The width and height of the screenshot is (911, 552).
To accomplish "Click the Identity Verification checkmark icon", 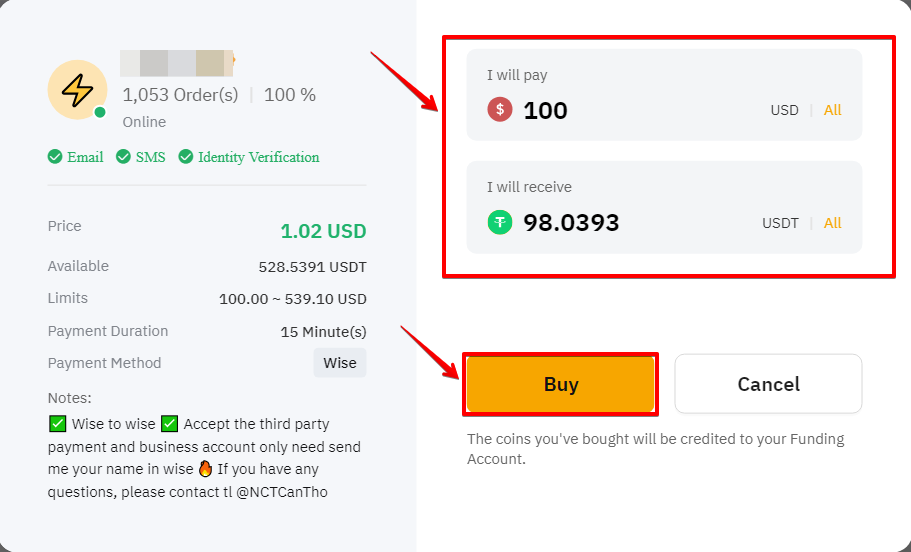I will tap(185, 157).
